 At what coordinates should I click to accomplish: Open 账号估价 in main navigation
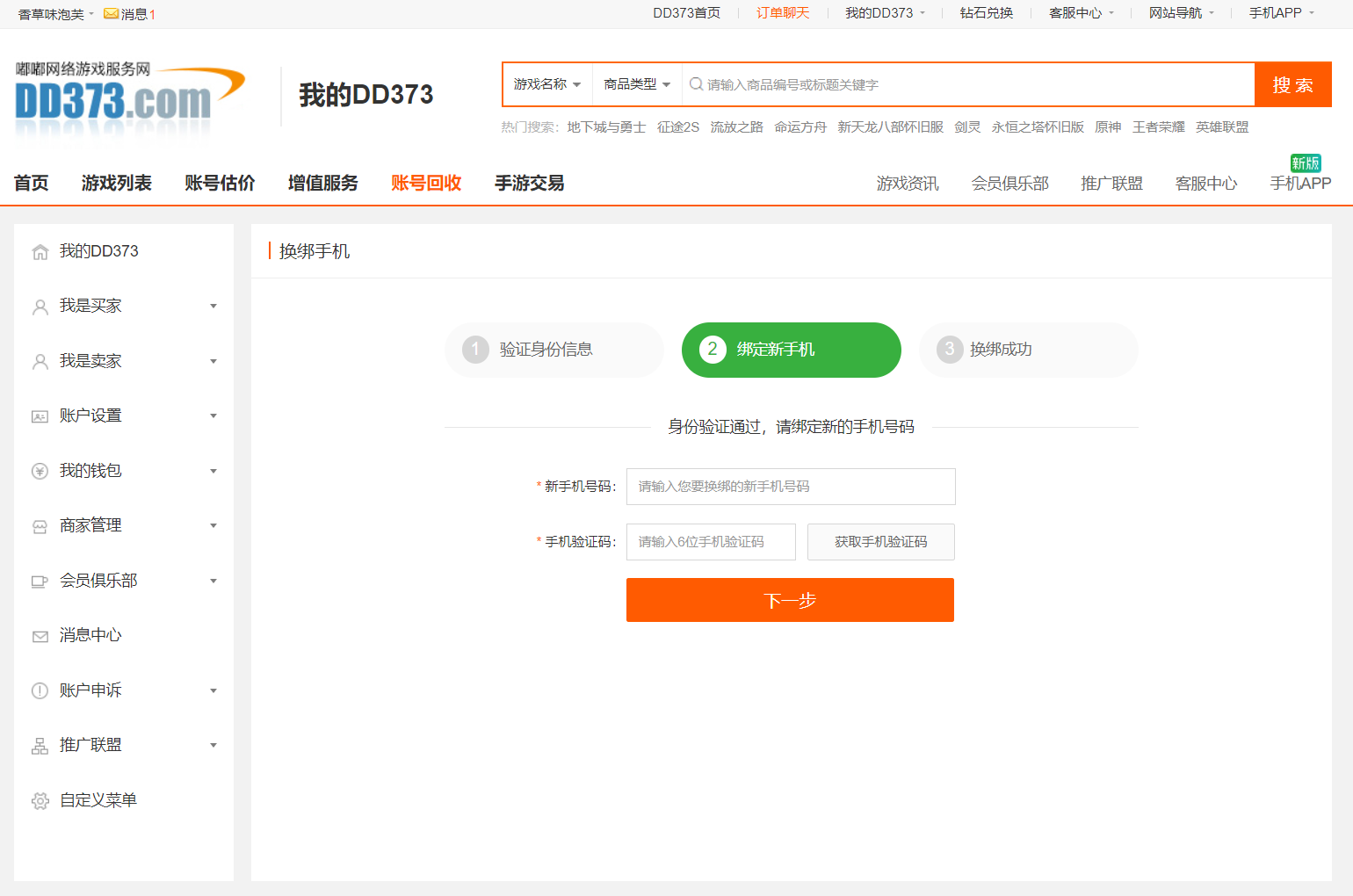click(x=220, y=183)
